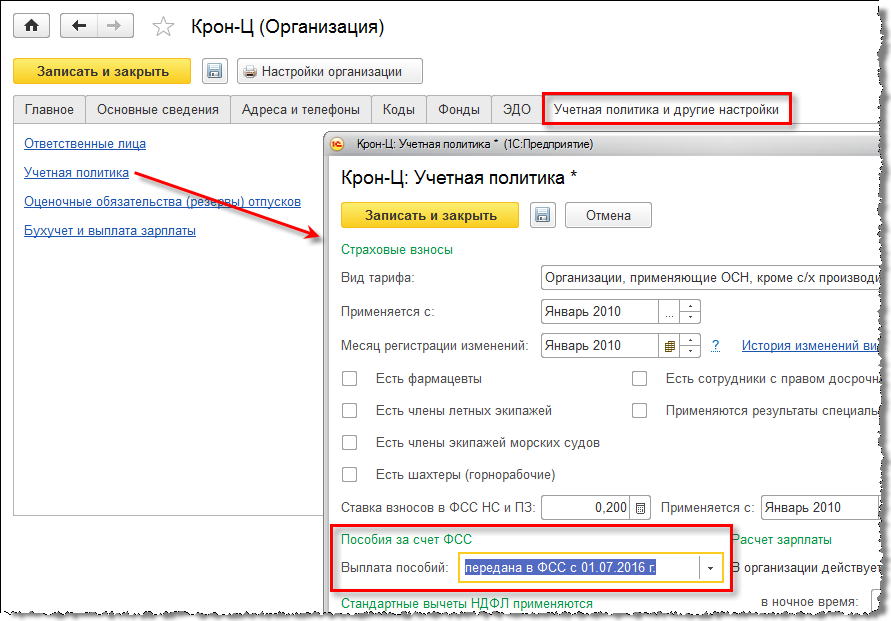The height and width of the screenshot is (621, 891).
Task: Click Стандартные вычеты НДФЛ применяются heading
Action: (x=467, y=603)
